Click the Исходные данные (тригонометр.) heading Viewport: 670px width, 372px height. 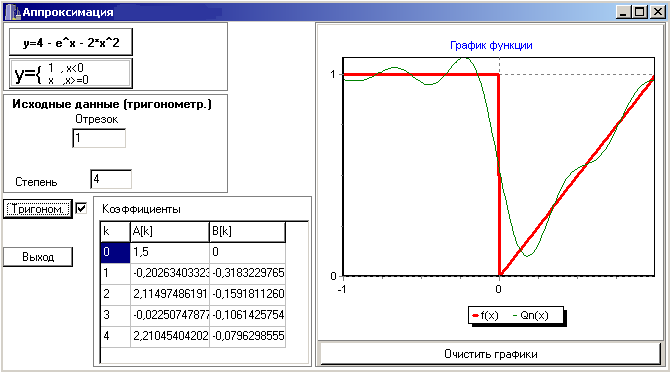(x=112, y=104)
